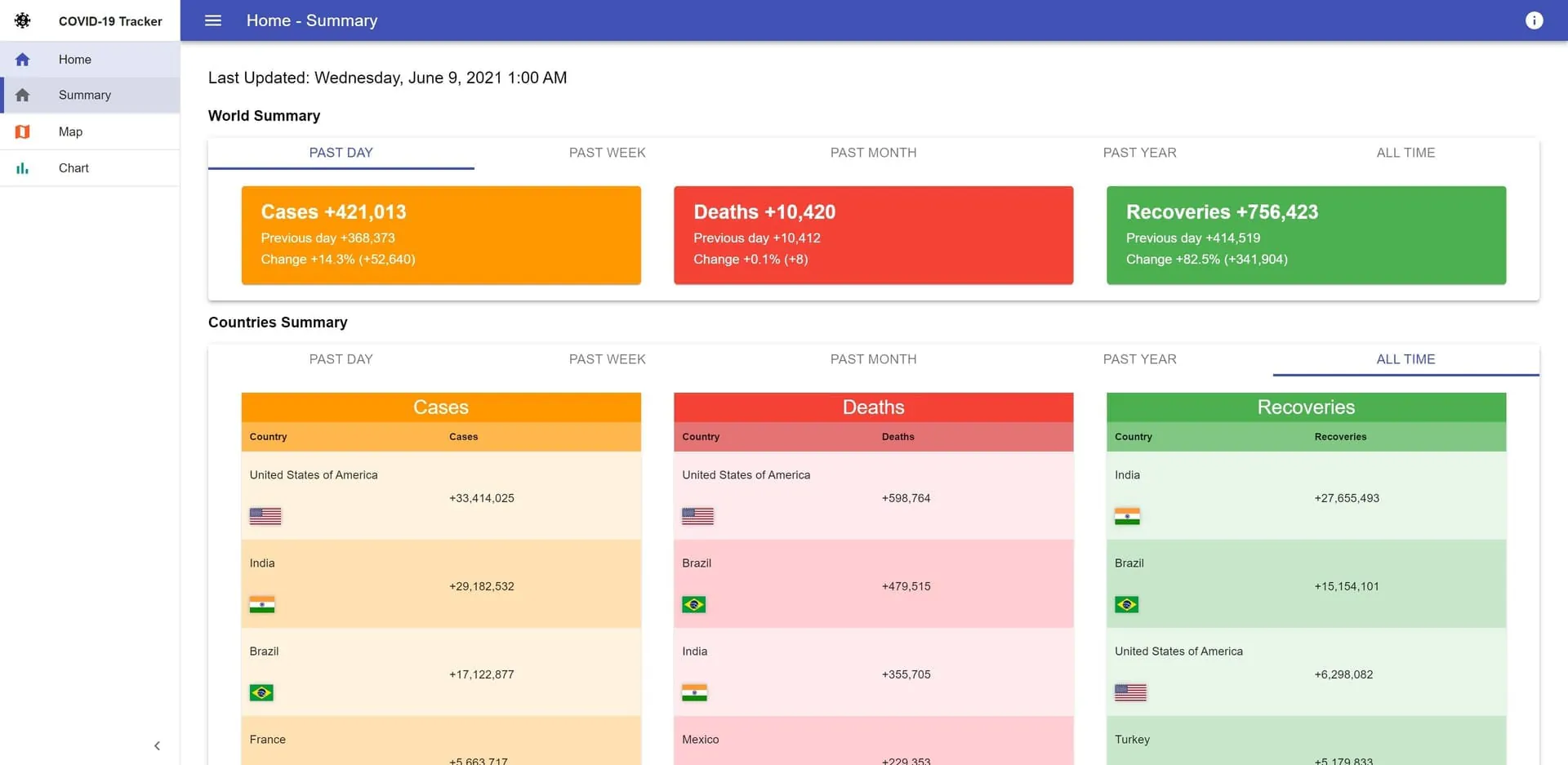Click the Brazil flag in the Cases table
Viewport: 1568px width, 765px height.
pos(261,692)
